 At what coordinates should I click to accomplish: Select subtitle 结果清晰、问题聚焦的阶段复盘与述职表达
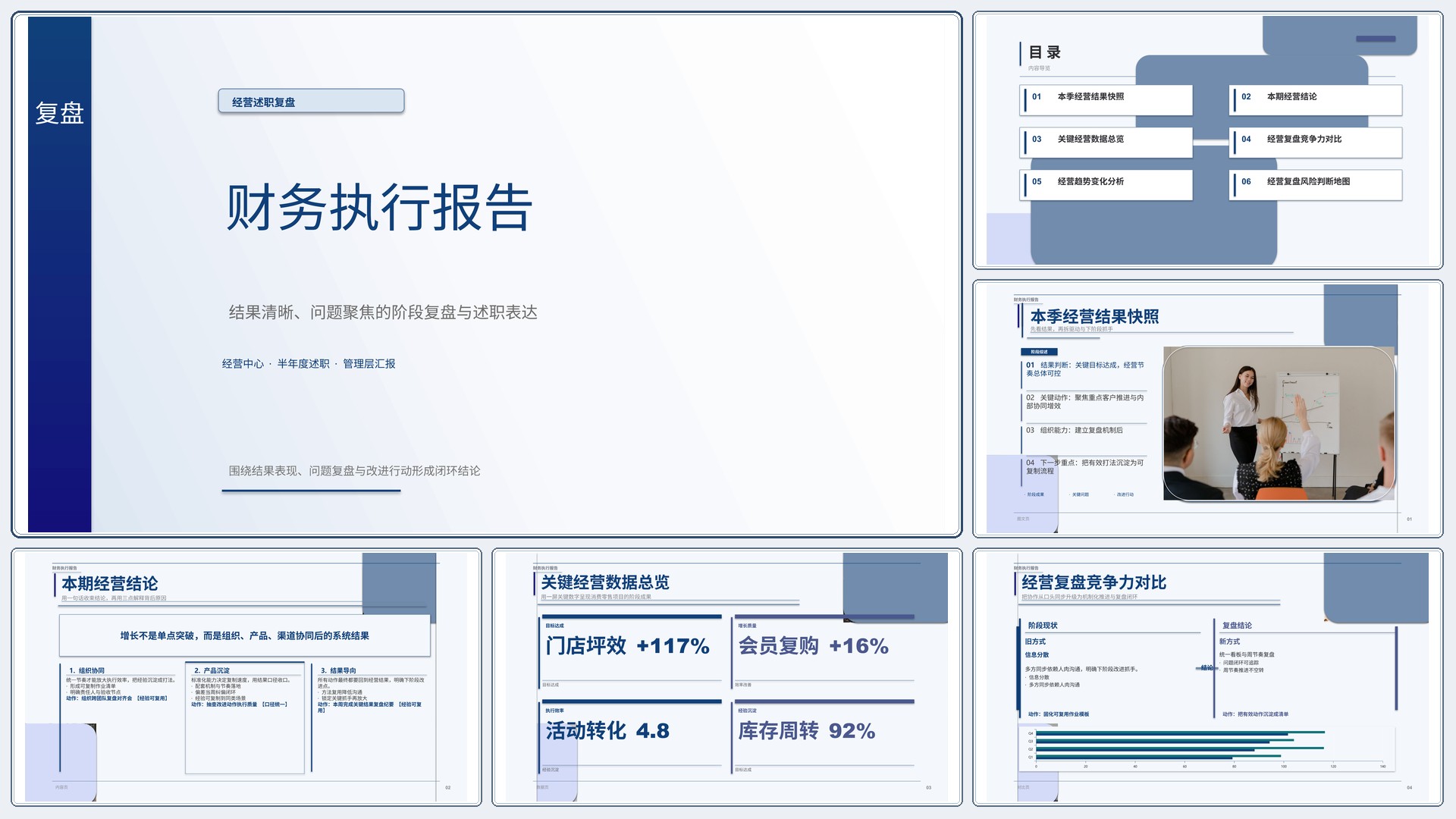[383, 312]
